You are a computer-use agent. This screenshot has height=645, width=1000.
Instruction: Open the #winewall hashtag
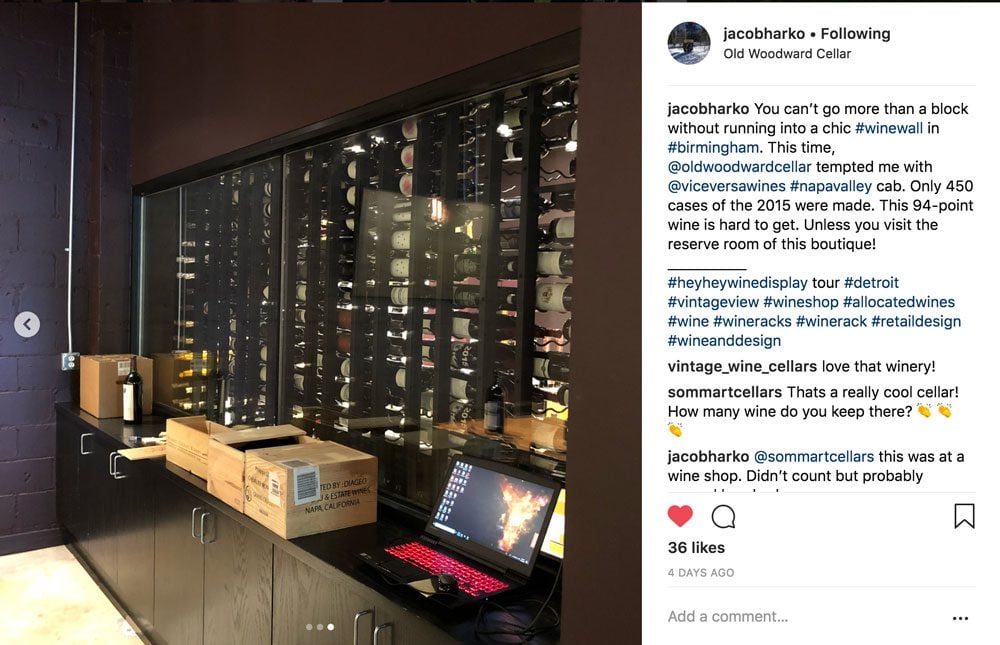(888, 128)
